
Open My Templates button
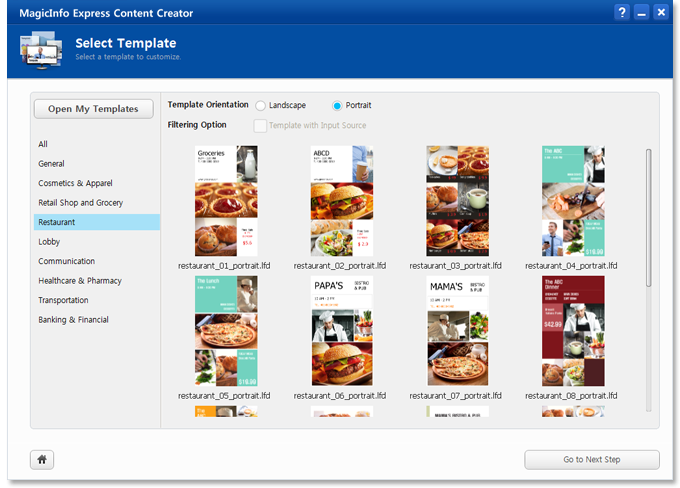click(x=94, y=109)
